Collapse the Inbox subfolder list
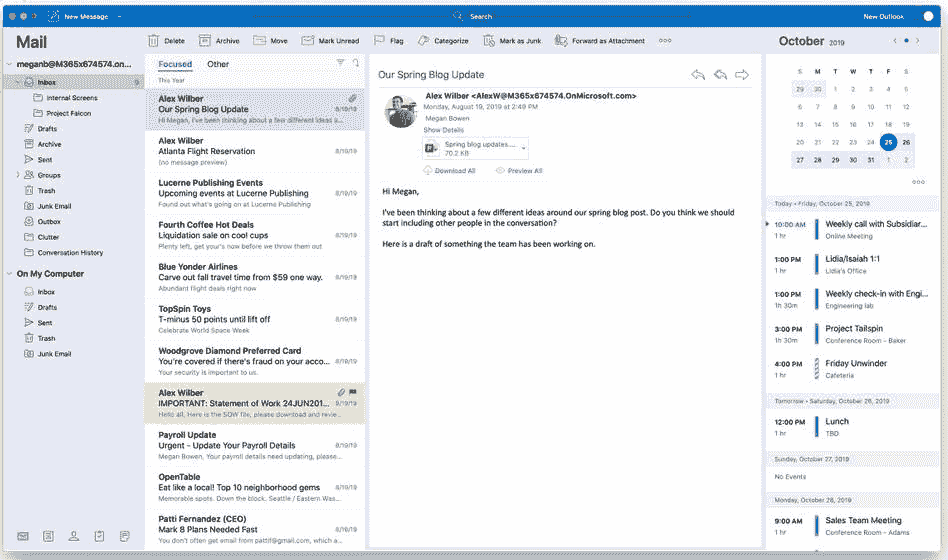This screenshot has width=948, height=560. coord(18,82)
